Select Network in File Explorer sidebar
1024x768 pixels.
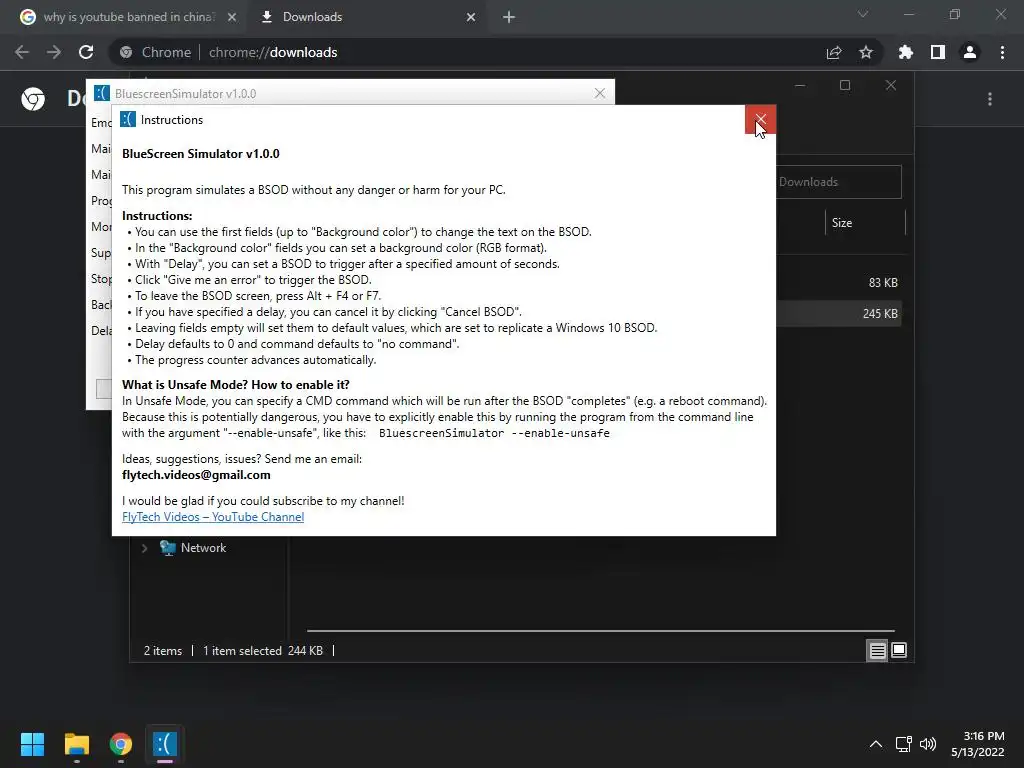click(x=193, y=548)
